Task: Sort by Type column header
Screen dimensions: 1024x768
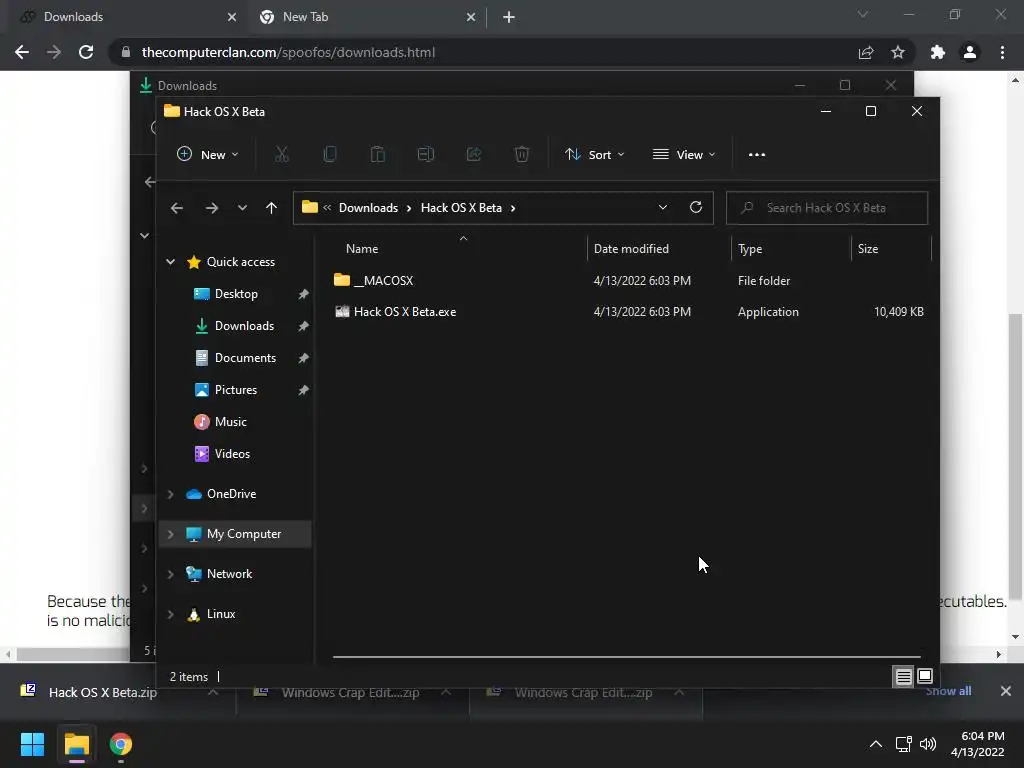Action: tap(750, 249)
